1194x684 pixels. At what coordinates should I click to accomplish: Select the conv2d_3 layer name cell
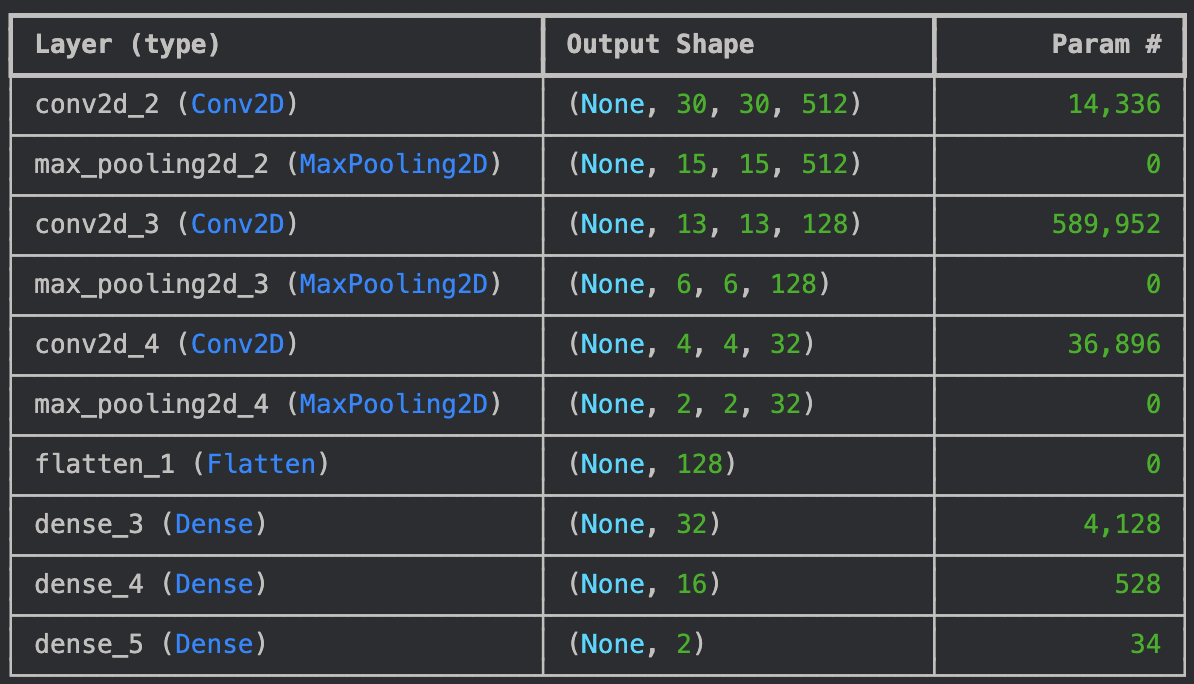[166, 225]
